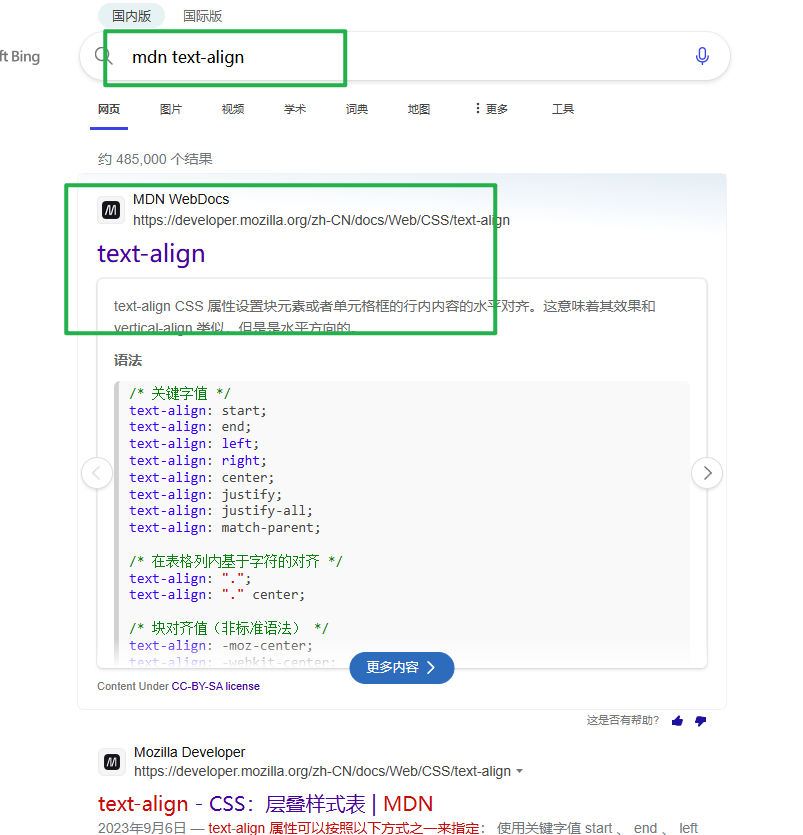Click the code line text-align: match-parent;
The width and height of the screenshot is (803, 835).
point(225,528)
